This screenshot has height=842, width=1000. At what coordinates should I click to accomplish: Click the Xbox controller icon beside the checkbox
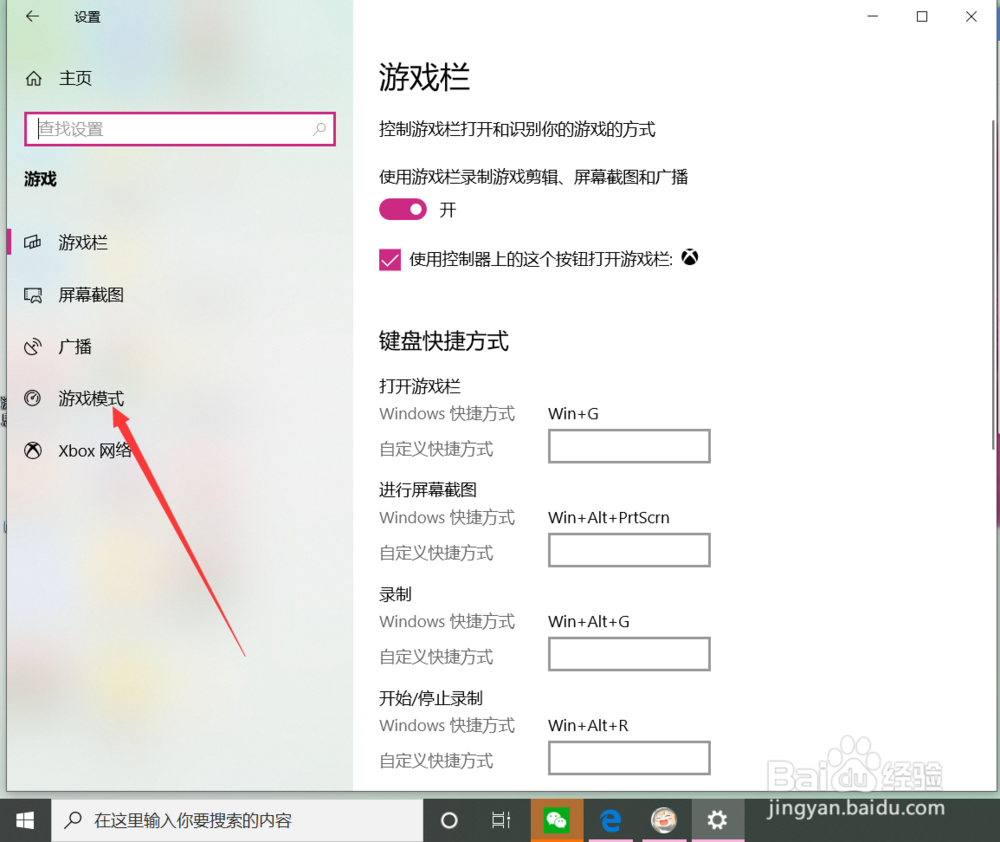690,257
